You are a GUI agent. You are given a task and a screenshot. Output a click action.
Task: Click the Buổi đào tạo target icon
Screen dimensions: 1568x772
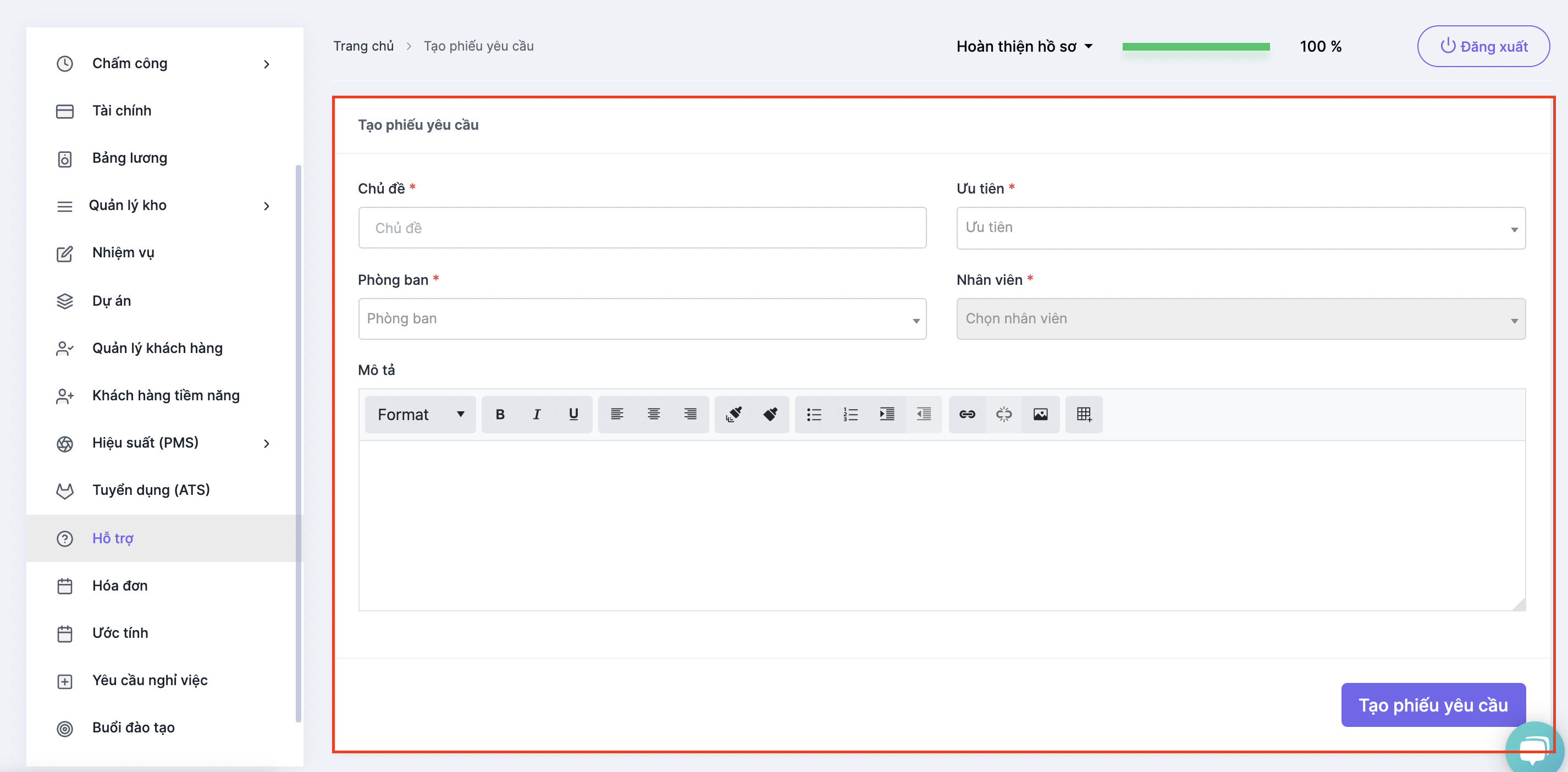point(64,728)
